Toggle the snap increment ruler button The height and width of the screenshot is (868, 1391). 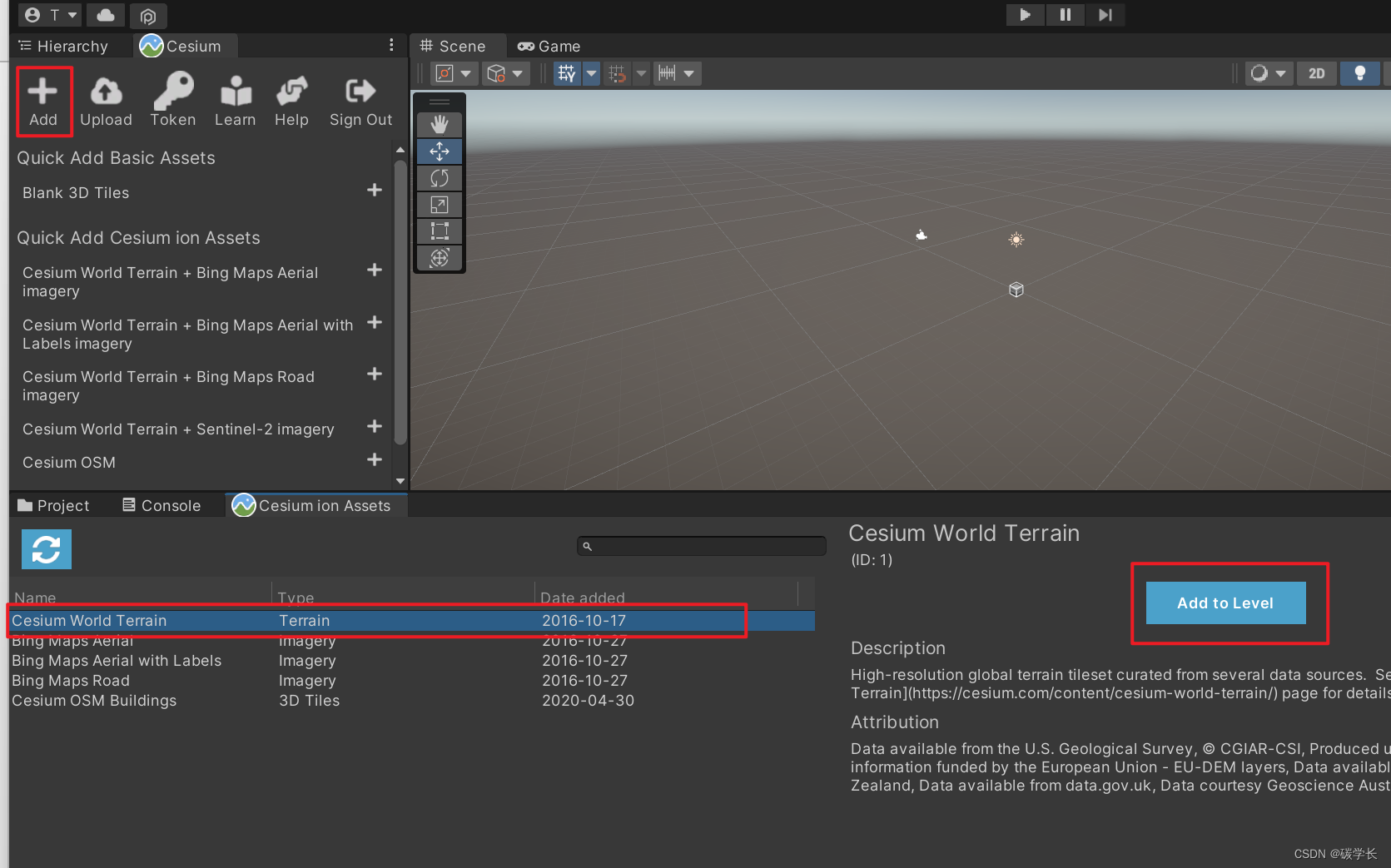coord(668,73)
